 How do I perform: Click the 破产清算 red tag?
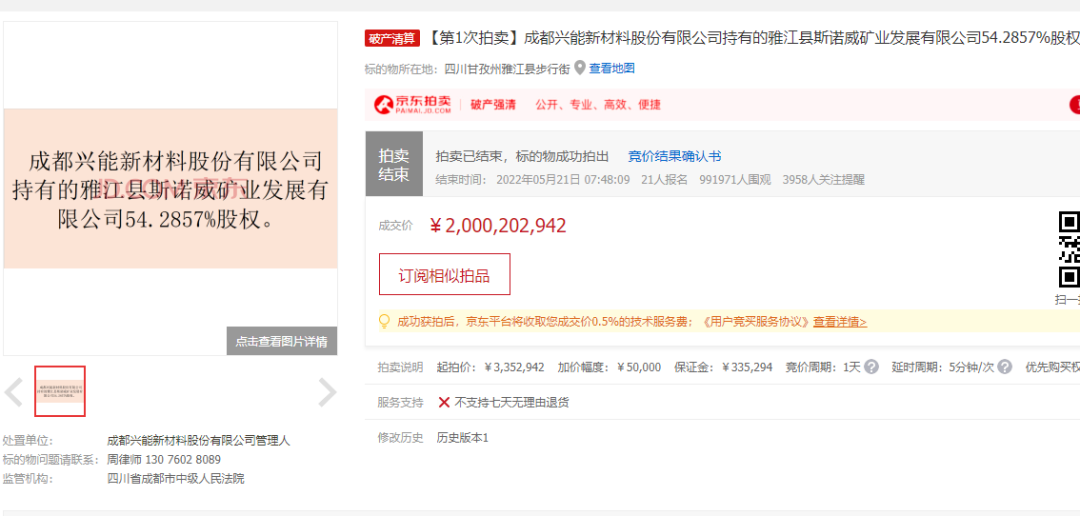pyautogui.click(x=392, y=39)
